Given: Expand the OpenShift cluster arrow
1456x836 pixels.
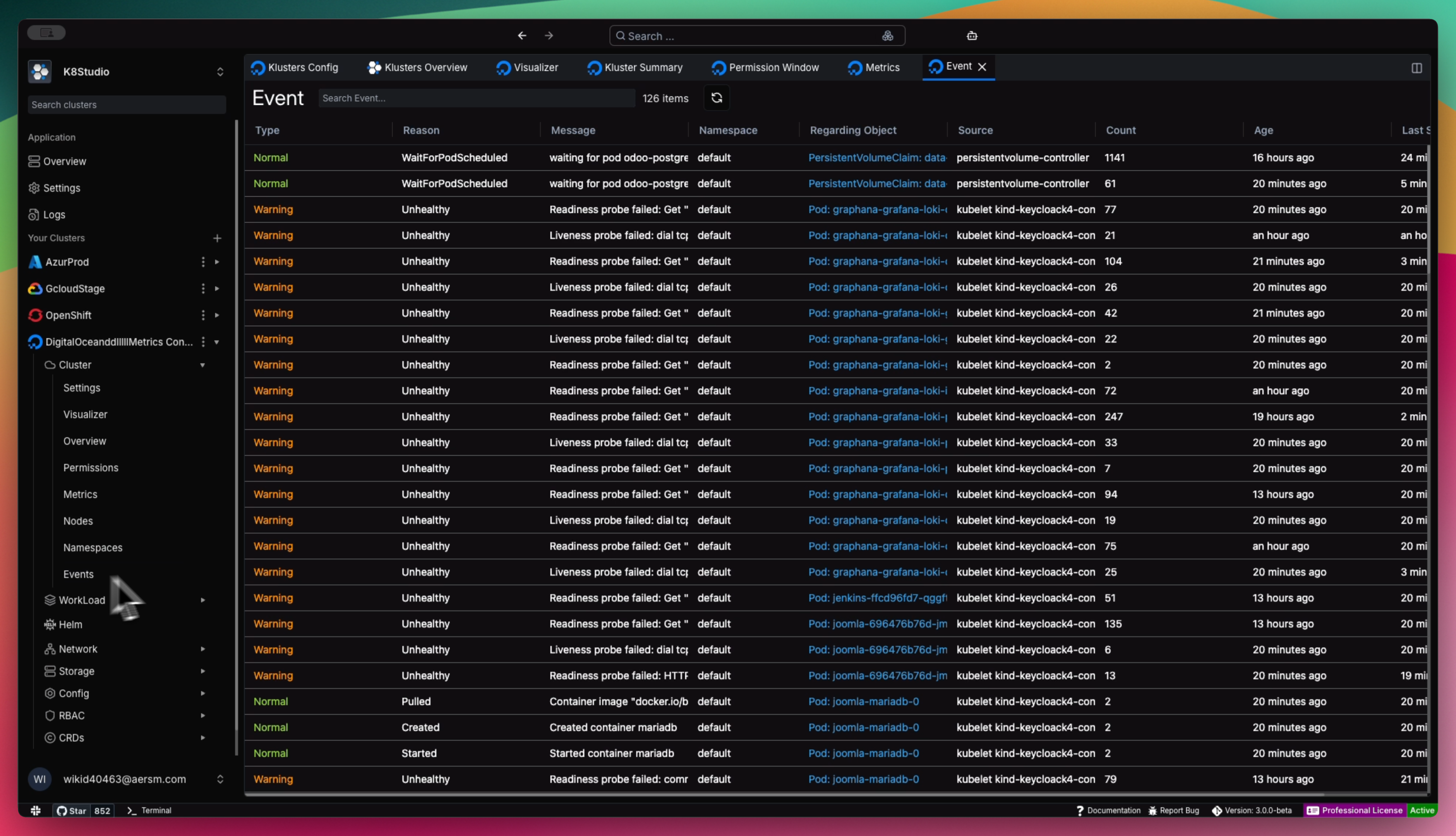Looking at the screenshot, I should coord(217,315).
